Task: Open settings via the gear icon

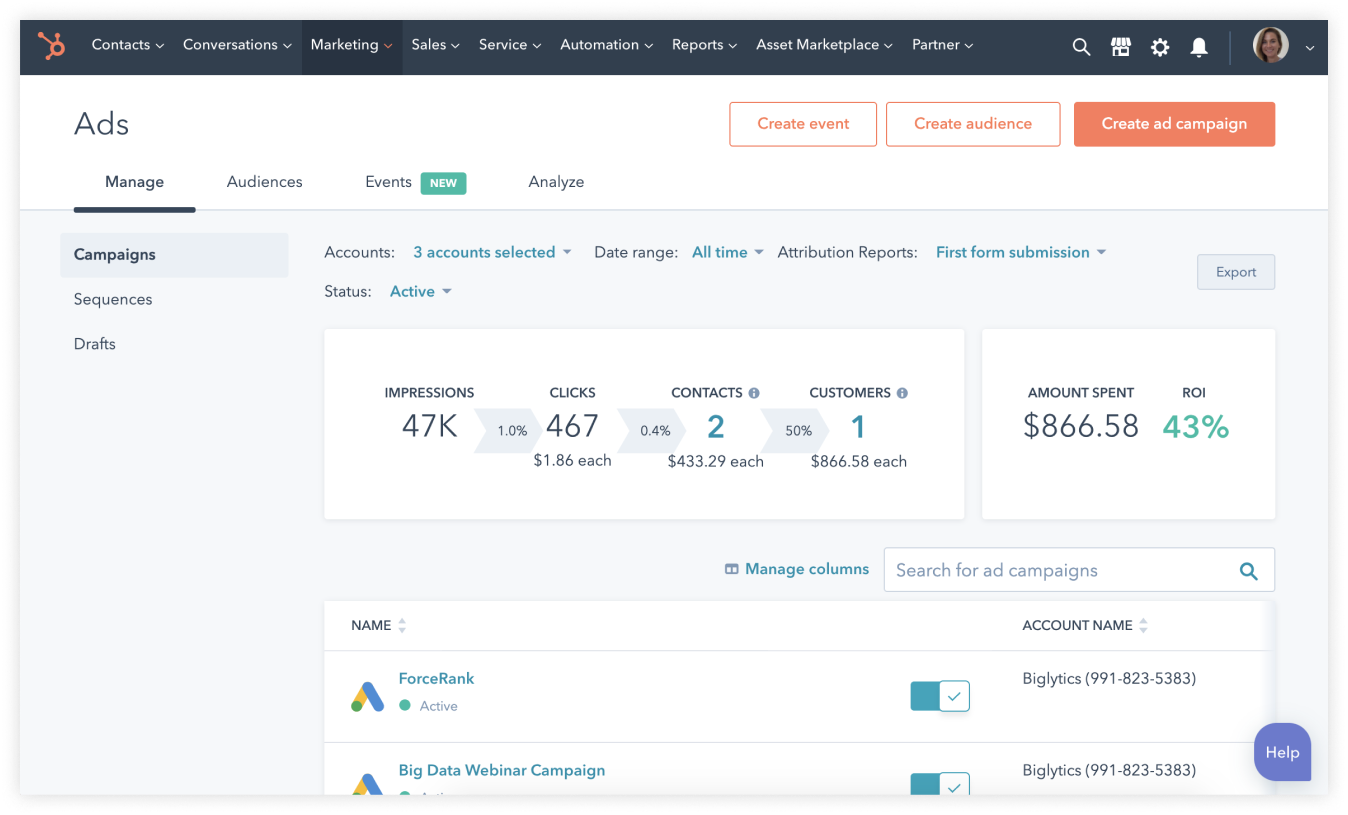Action: coord(1160,47)
